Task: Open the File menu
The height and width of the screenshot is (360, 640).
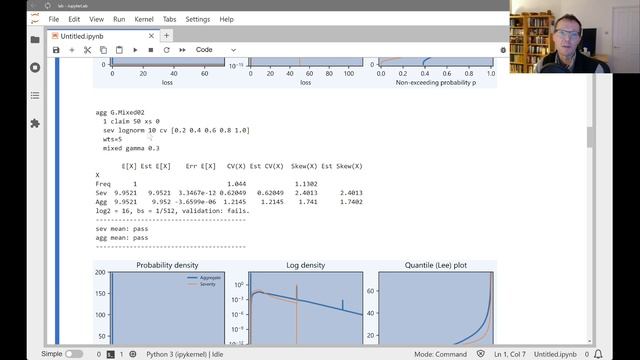Action: tap(54, 19)
